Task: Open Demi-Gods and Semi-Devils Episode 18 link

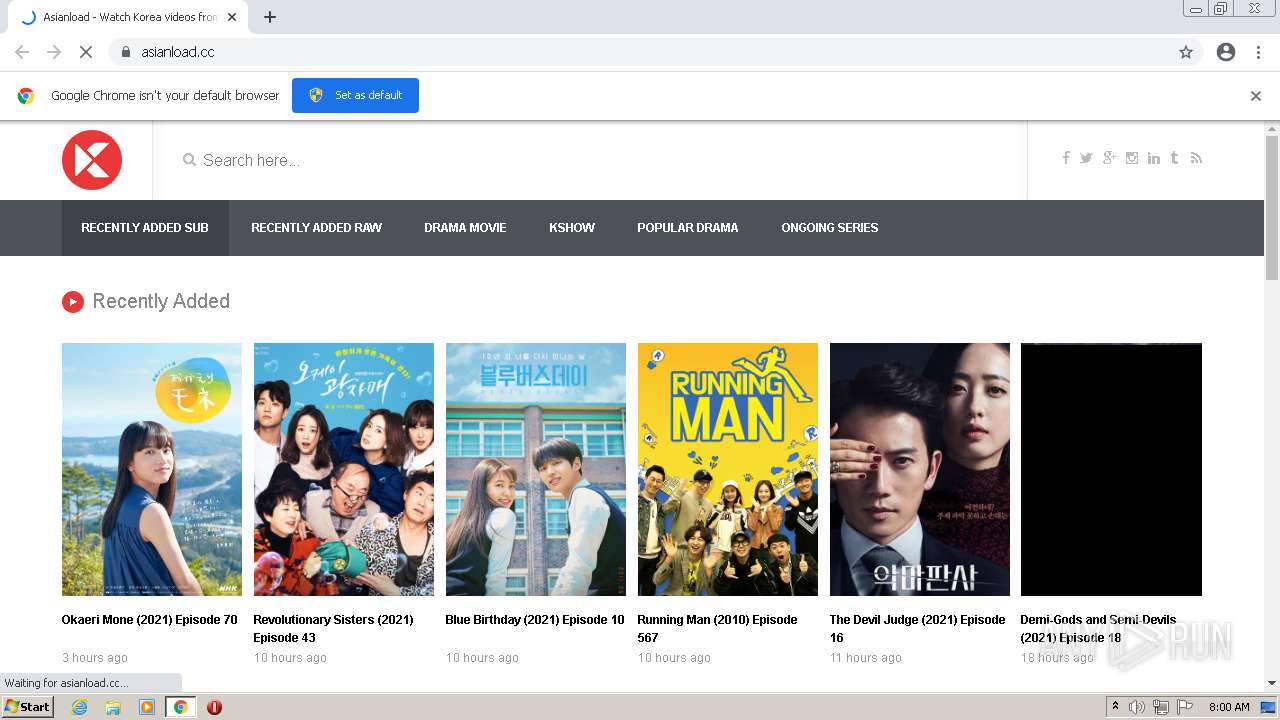Action: [x=1098, y=629]
